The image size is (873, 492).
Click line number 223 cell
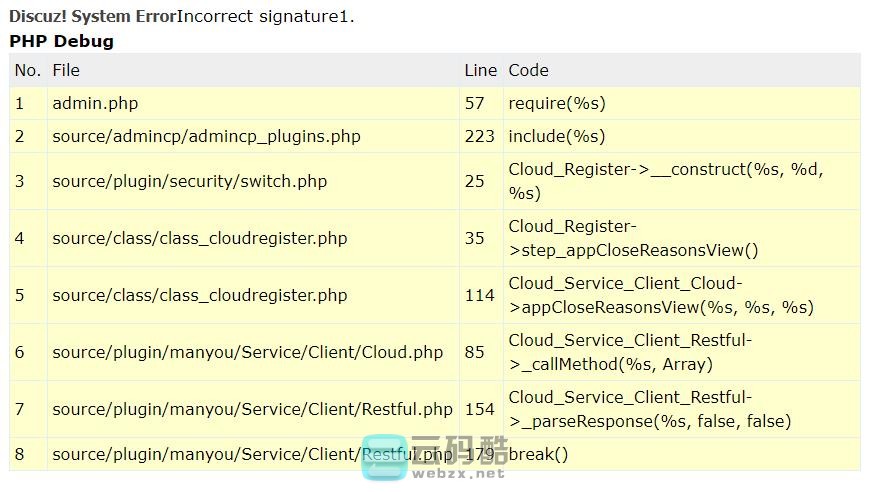pos(480,136)
